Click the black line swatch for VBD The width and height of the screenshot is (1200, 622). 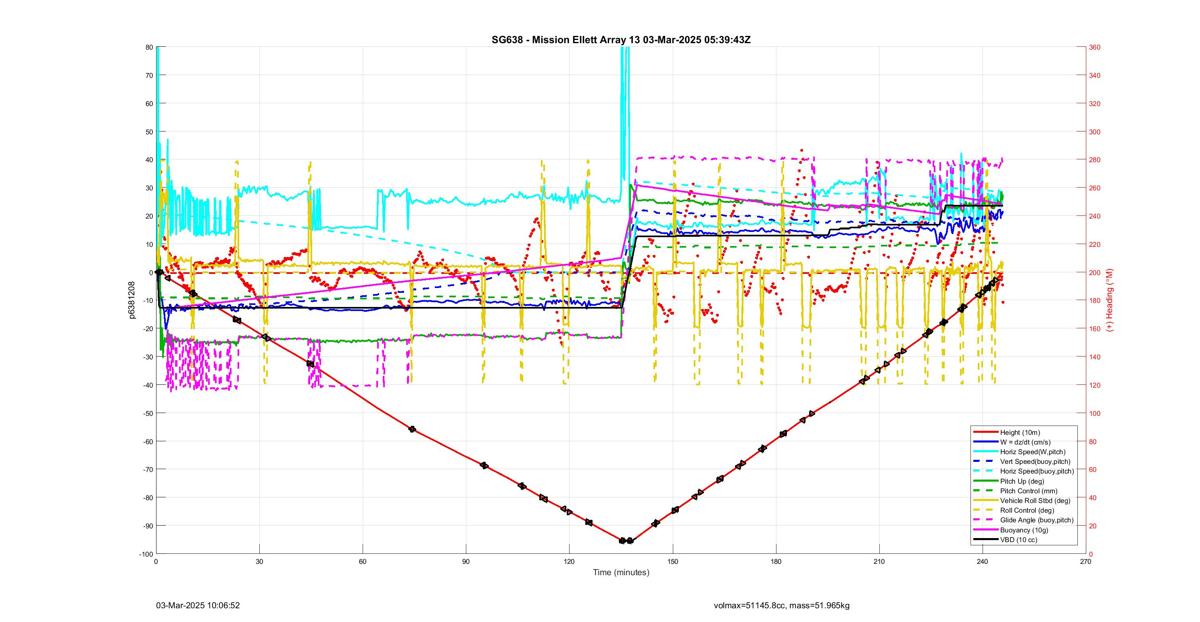[985, 540]
